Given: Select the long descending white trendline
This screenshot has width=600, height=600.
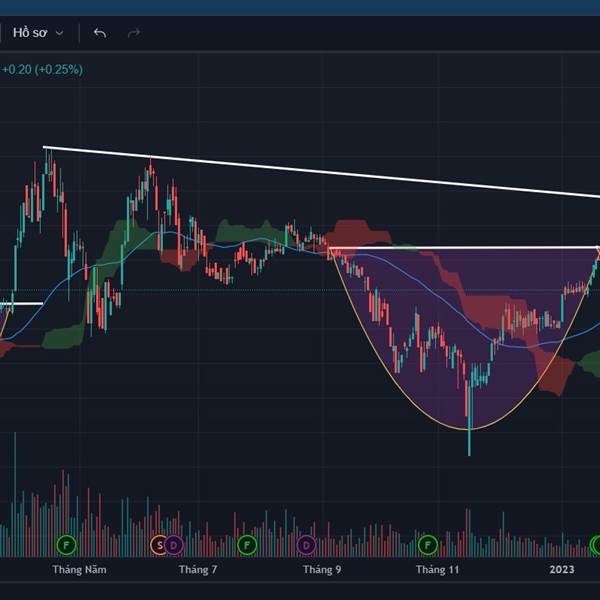Looking at the screenshot, I should coord(321,172).
